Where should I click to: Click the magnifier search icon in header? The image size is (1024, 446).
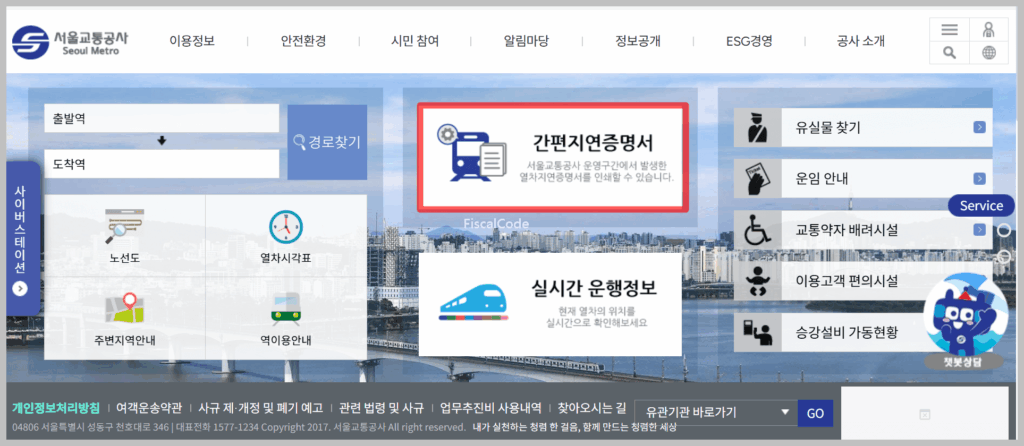pos(949,53)
